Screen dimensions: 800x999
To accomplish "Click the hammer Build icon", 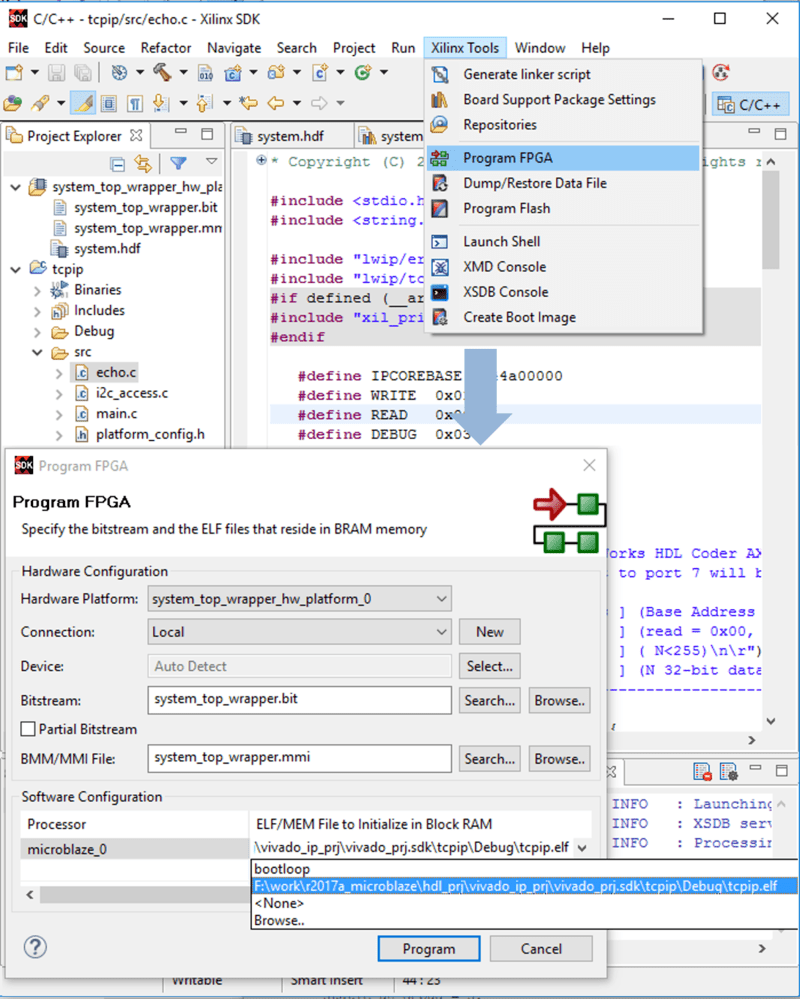I will click(x=162, y=73).
